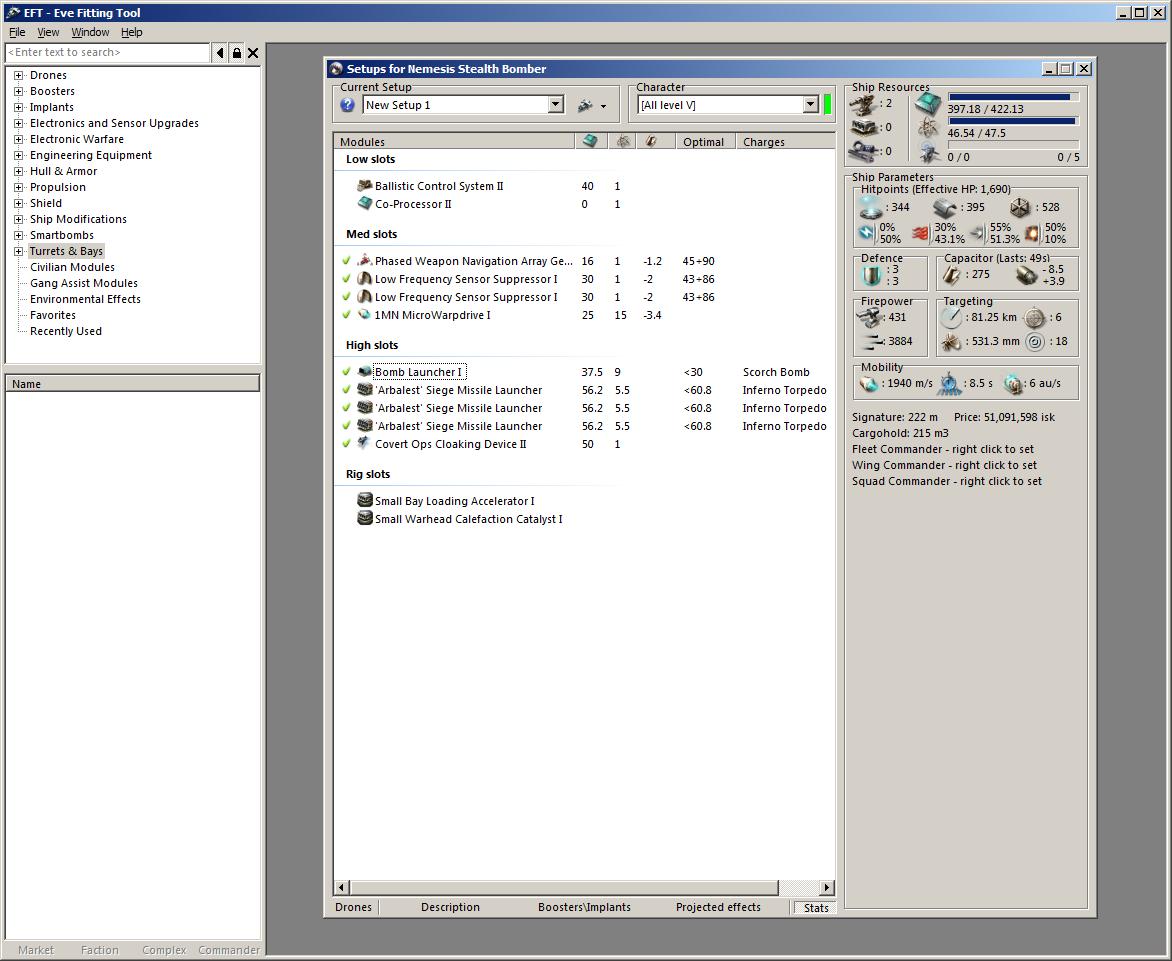Click the green character status indicator
Viewport: 1172px width, 961px height.
click(x=827, y=105)
